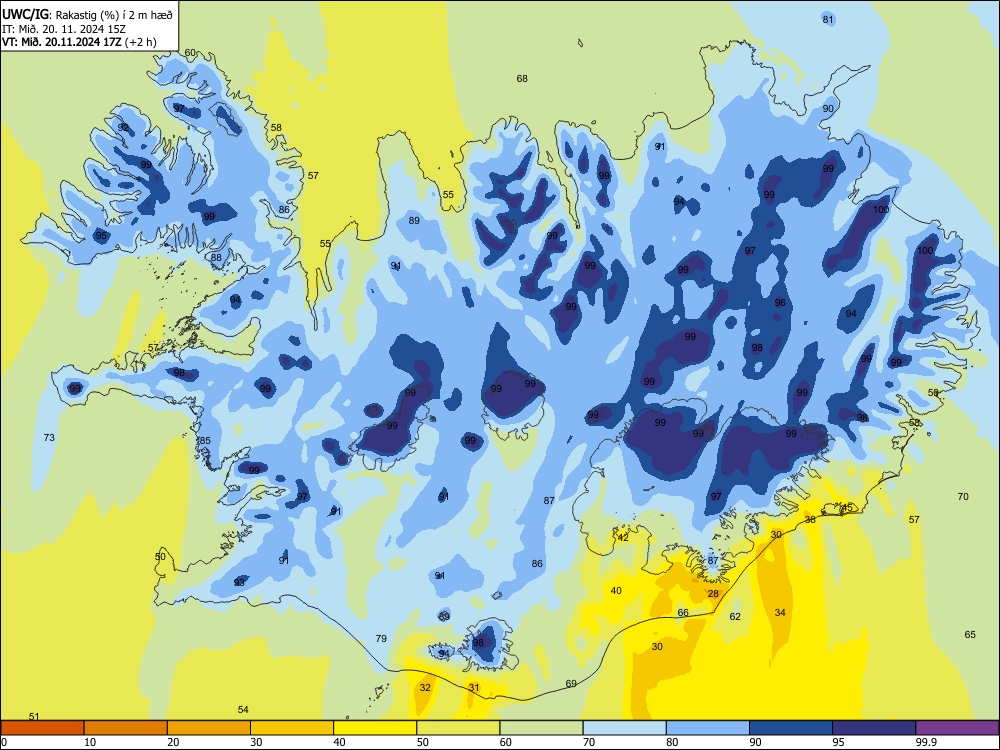Click the humidity value 92 in the Westfjords

click(123, 128)
